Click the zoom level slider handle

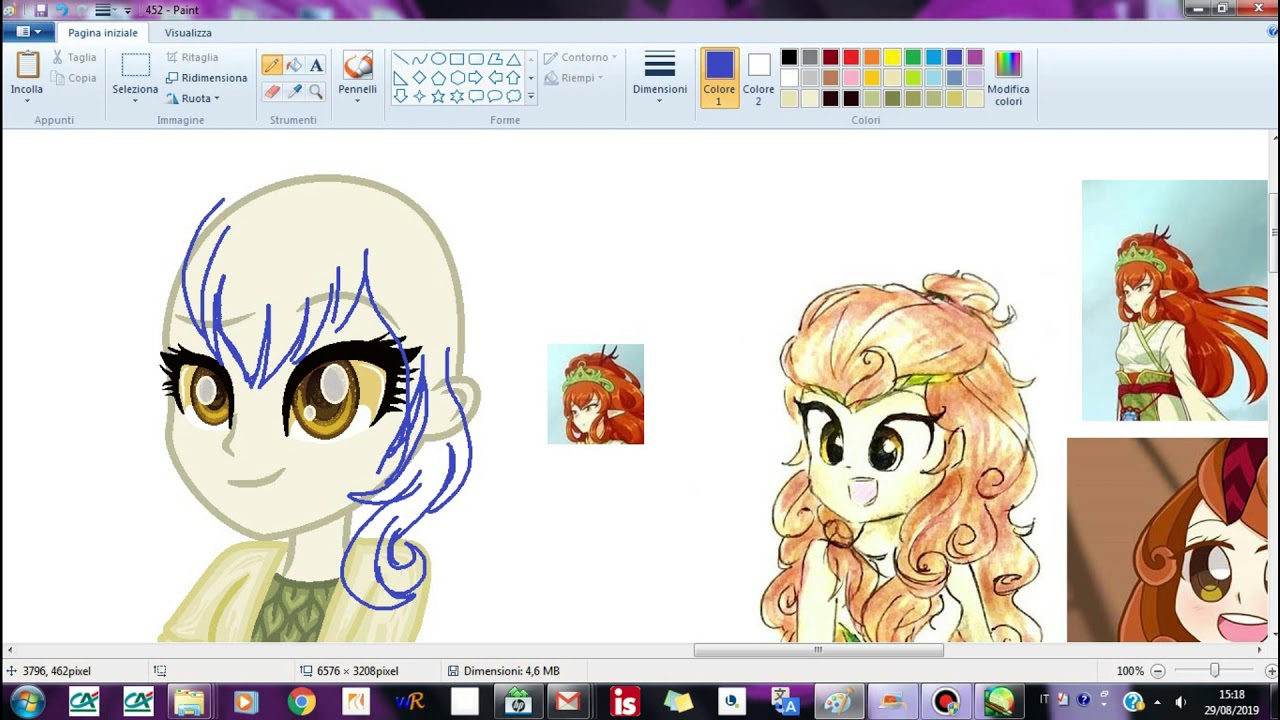click(1215, 671)
